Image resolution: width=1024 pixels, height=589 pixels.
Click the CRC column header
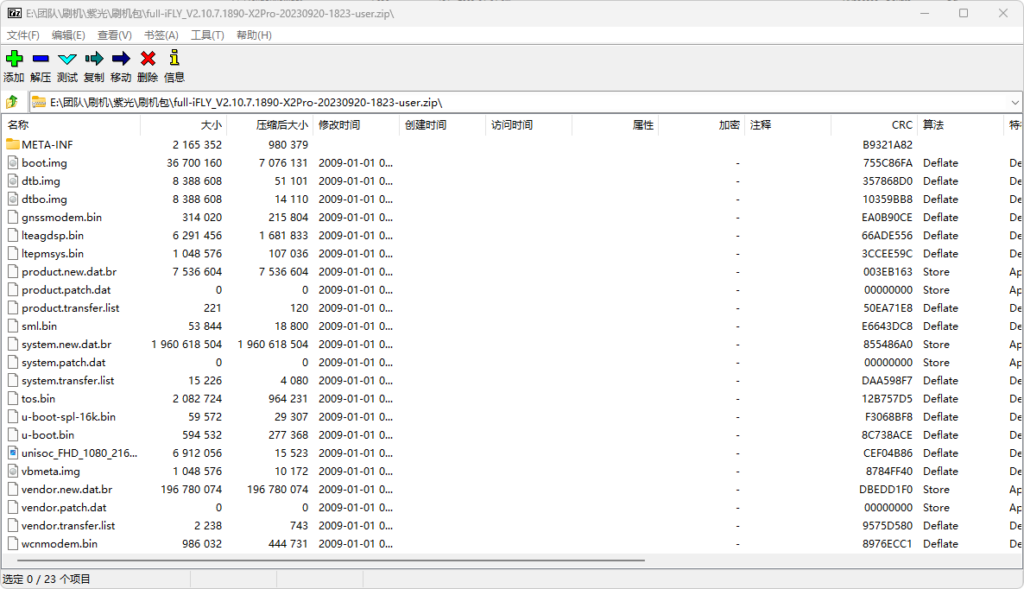coord(901,125)
